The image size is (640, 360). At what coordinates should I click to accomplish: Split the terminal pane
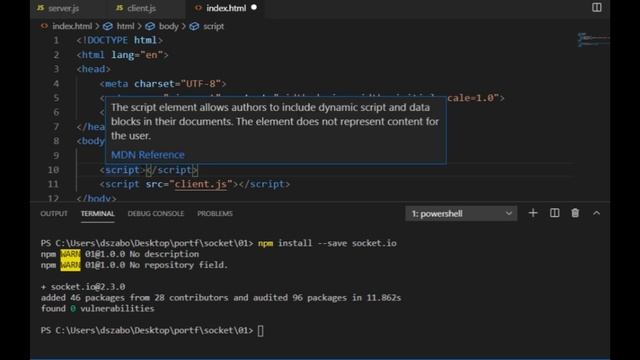tap(554, 213)
